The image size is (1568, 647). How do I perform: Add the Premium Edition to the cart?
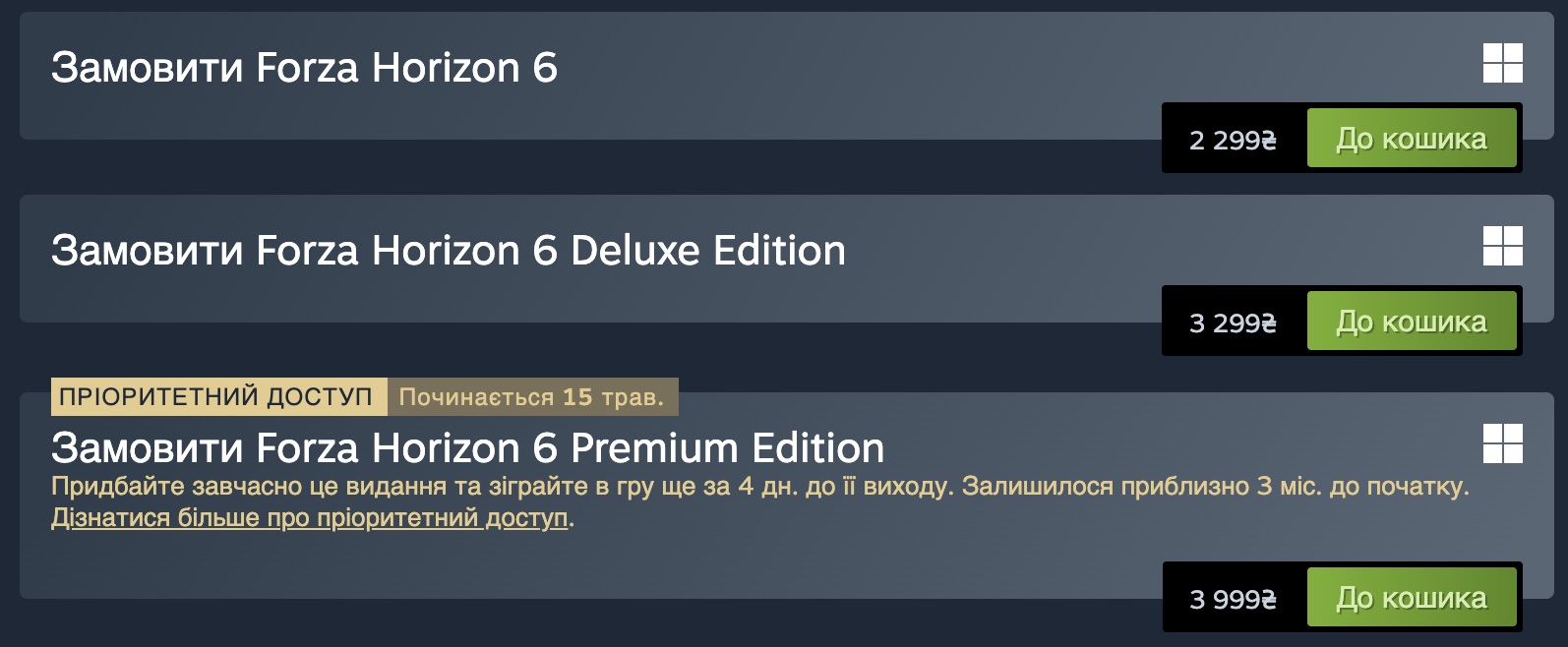[x=1411, y=598]
